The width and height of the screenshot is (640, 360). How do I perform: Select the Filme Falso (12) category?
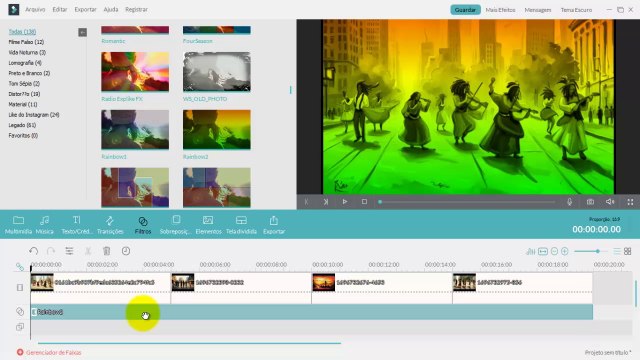pyautogui.click(x=26, y=42)
